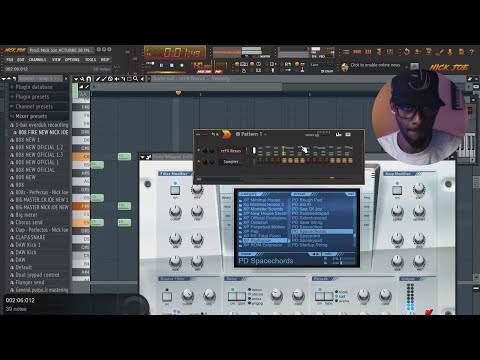Open the OPTIONS menu
This screenshot has width=480, height=360.
coord(72,60)
